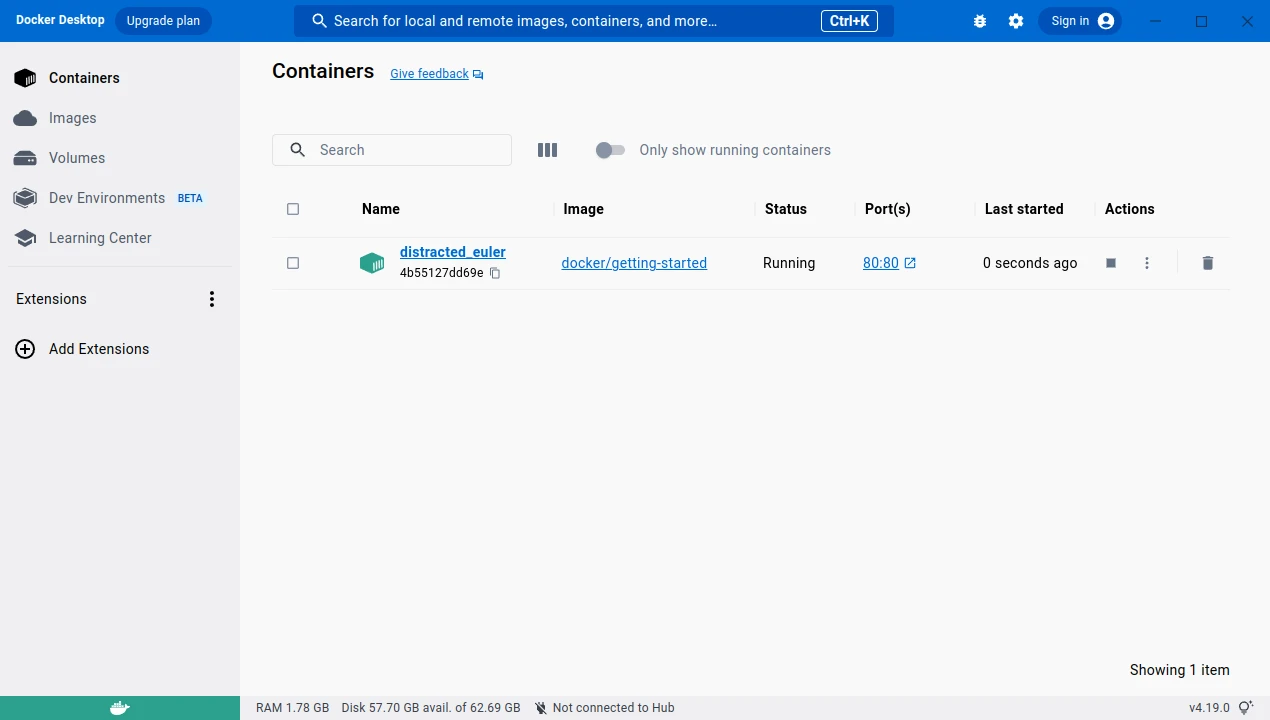1270x720 pixels.
Task: Check the select-all containers checkbox
Action: [x=293, y=209]
